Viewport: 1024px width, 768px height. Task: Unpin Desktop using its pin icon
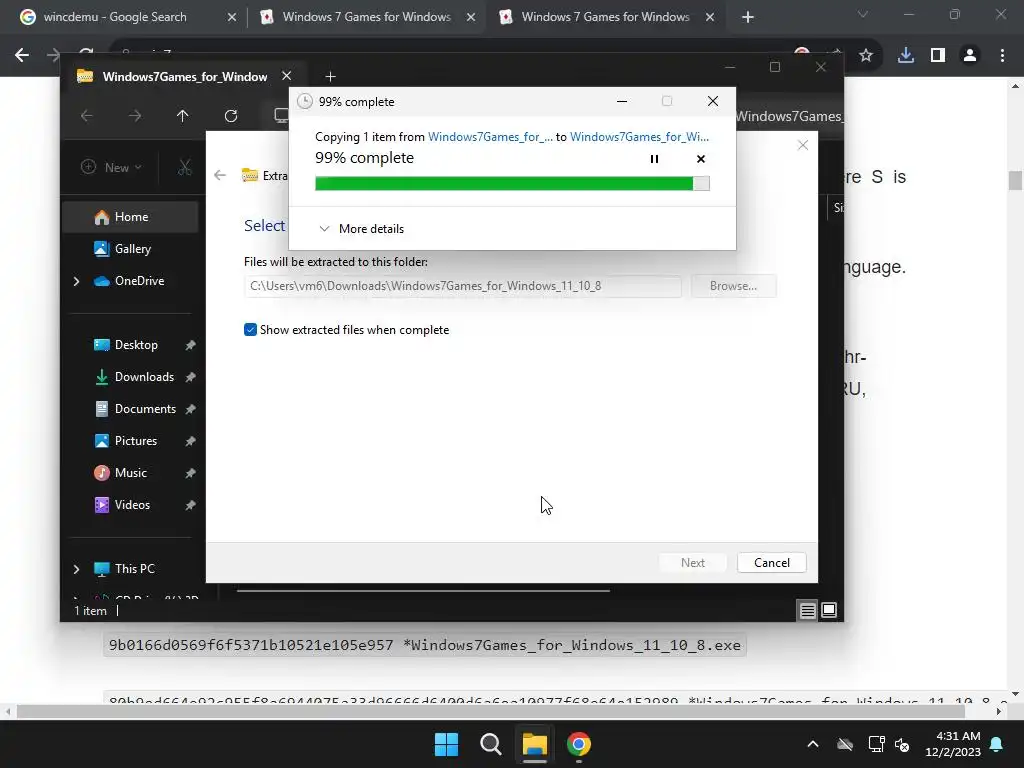click(190, 345)
